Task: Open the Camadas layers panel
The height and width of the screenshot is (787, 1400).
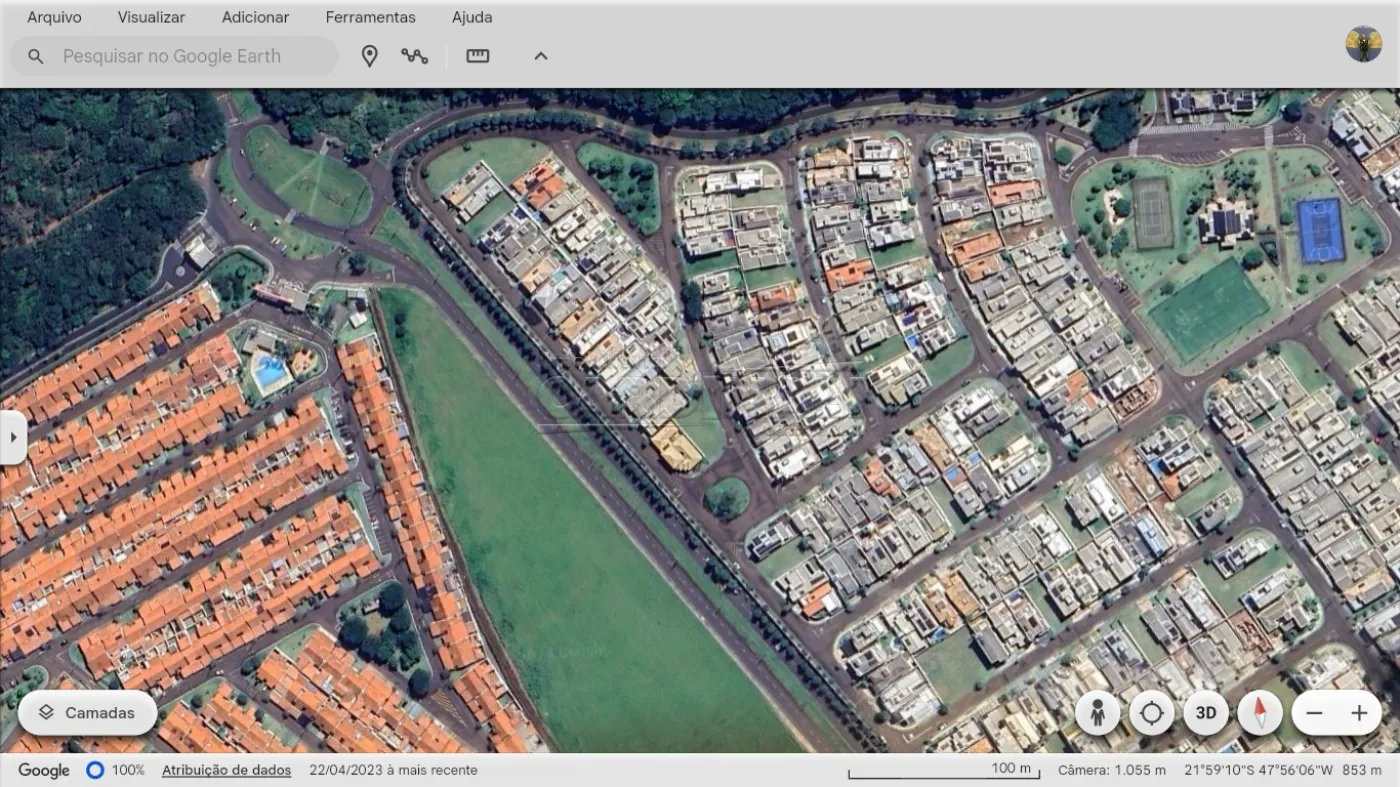Action: click(x=87, y=713)
